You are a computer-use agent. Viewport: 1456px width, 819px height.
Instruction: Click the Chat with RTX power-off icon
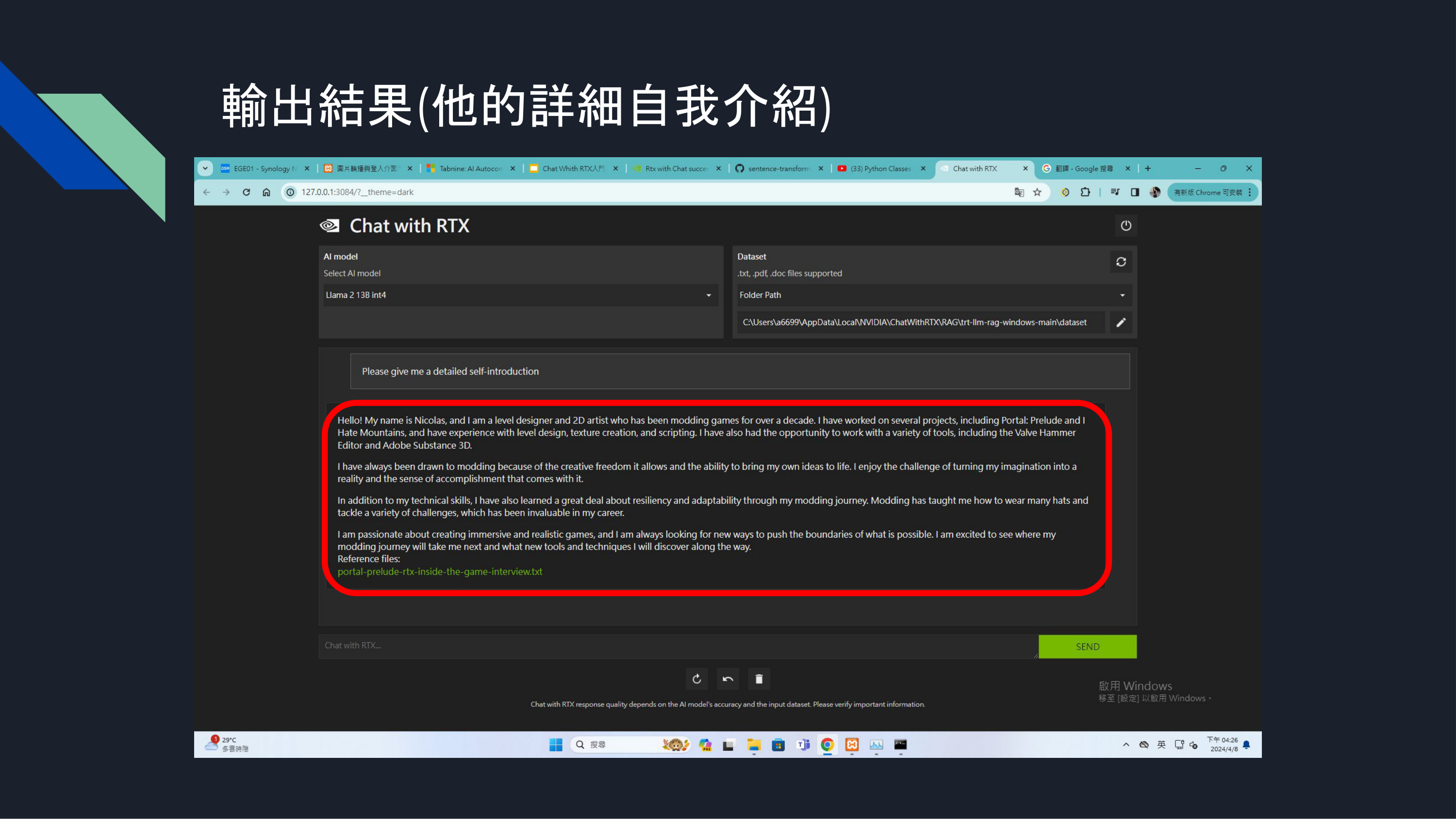tap(1125, 226)
